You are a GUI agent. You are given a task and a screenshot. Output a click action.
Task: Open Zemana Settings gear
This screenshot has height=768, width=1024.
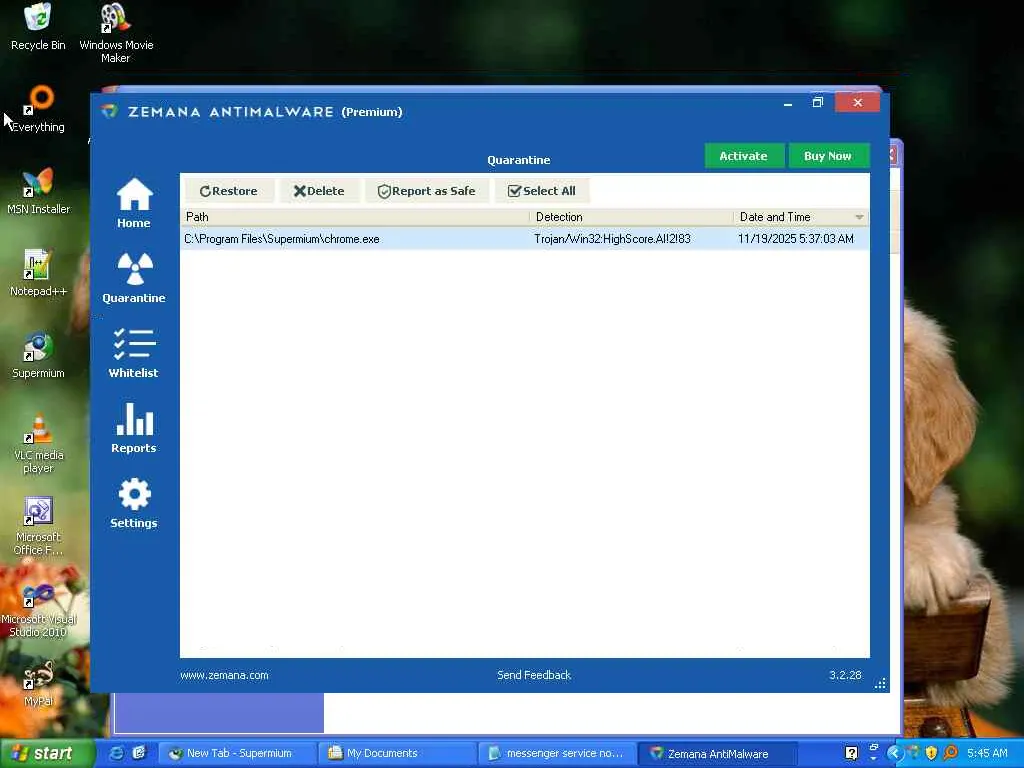click(x=134, y=503)
